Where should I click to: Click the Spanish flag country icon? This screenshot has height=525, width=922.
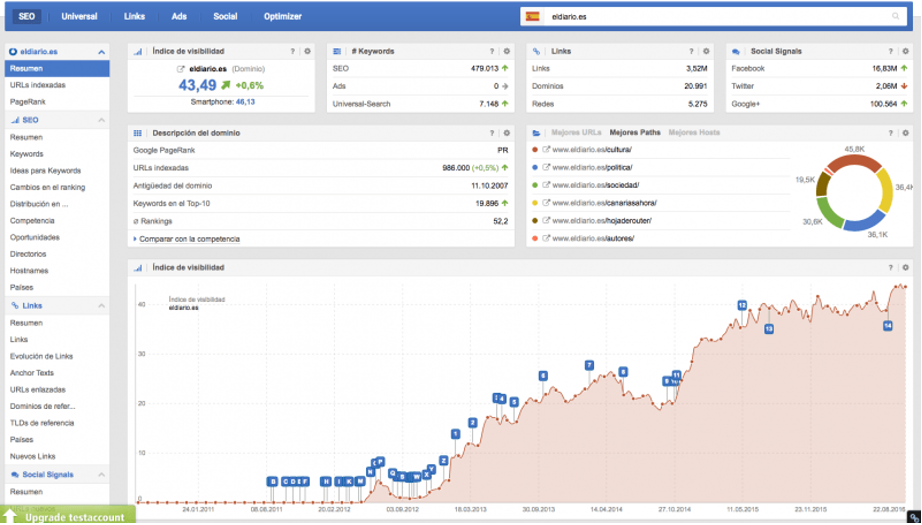click(x=532, y=17)
